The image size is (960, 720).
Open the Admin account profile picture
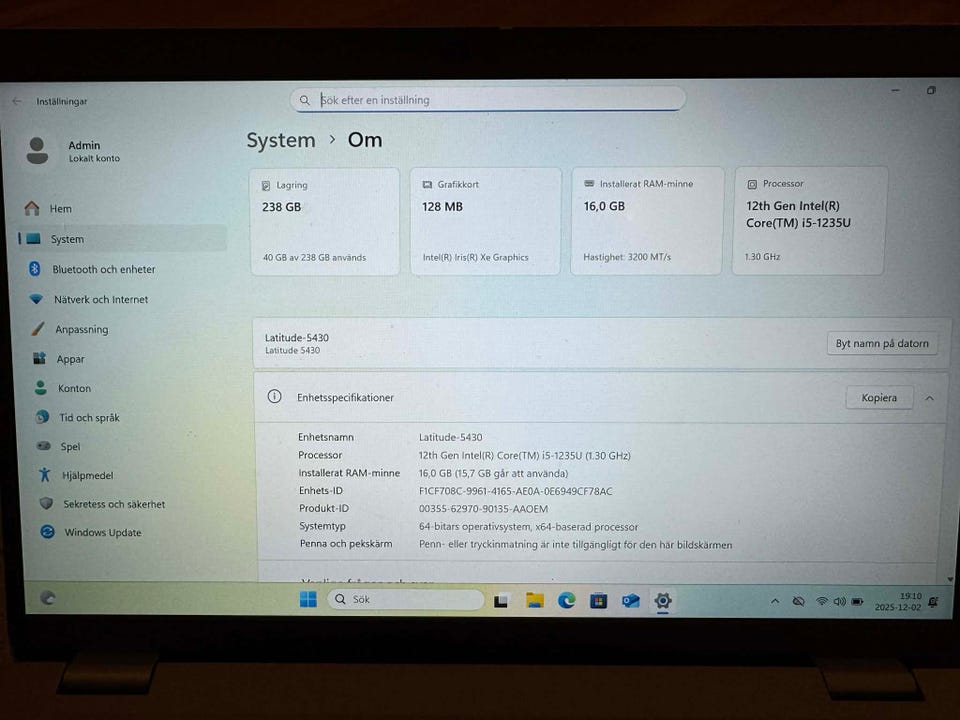(x=37, y=151)
